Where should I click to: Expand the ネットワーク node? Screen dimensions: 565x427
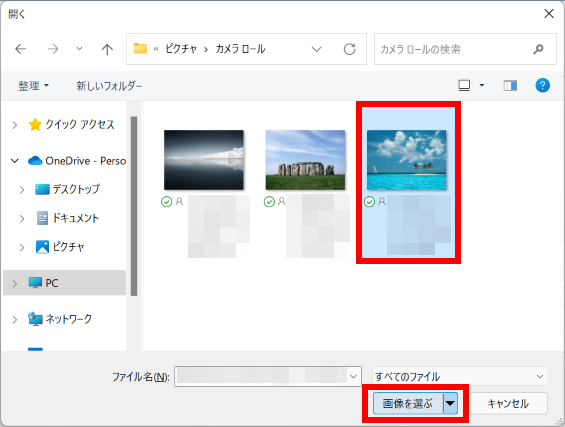[14, 319]
